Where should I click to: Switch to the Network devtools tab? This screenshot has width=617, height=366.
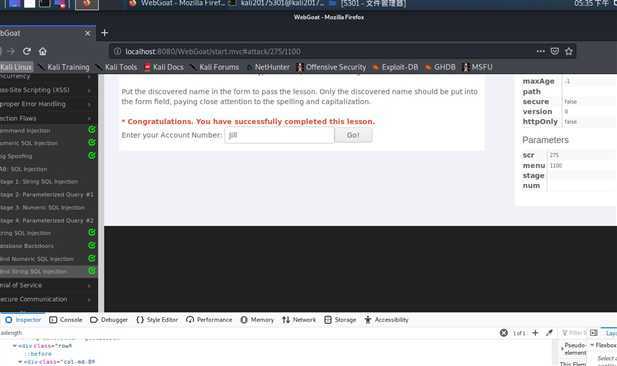[299, 320]
